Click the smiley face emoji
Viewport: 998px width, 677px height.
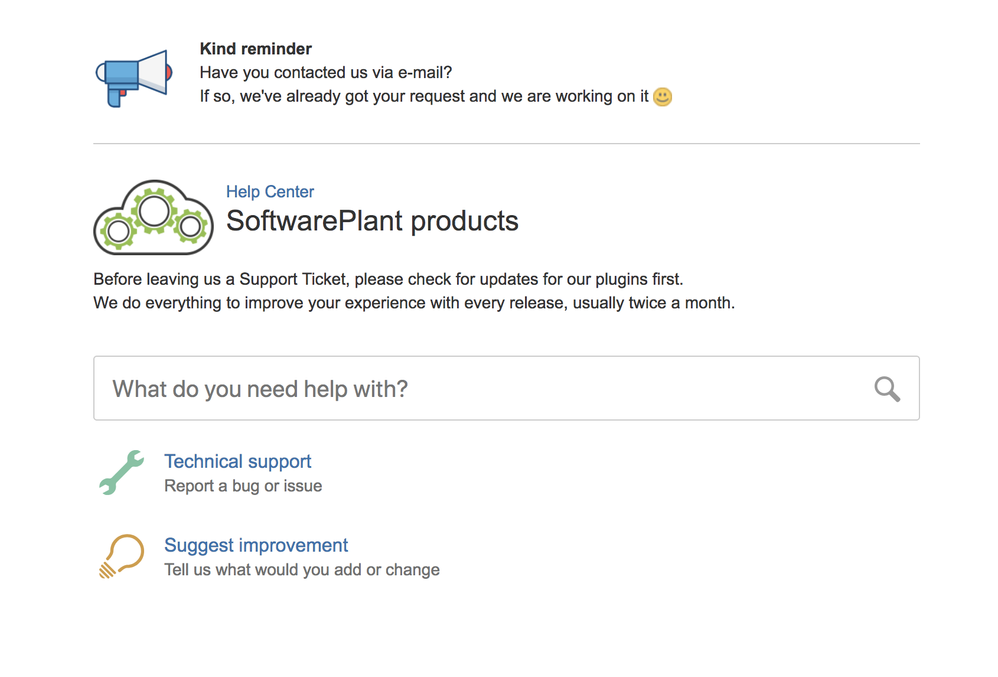(662, 97)
